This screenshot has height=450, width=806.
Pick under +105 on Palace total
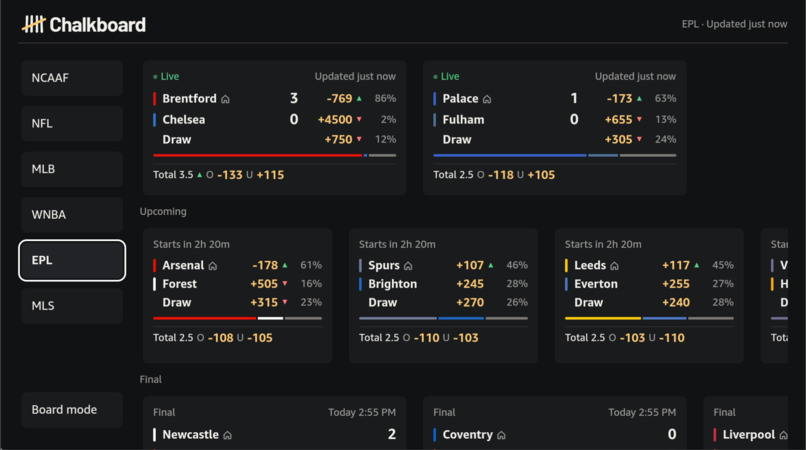(x=541, y=175)
